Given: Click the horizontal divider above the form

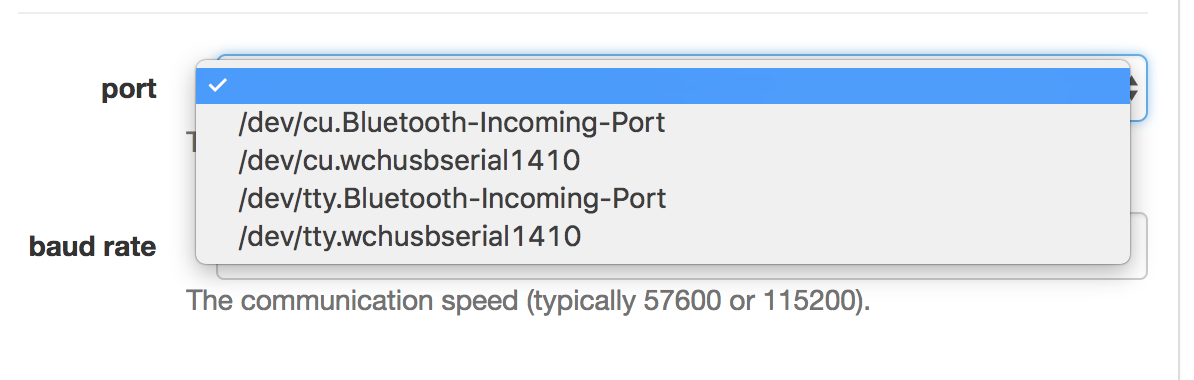Looking at the screenshot, I should pos(583,13).
